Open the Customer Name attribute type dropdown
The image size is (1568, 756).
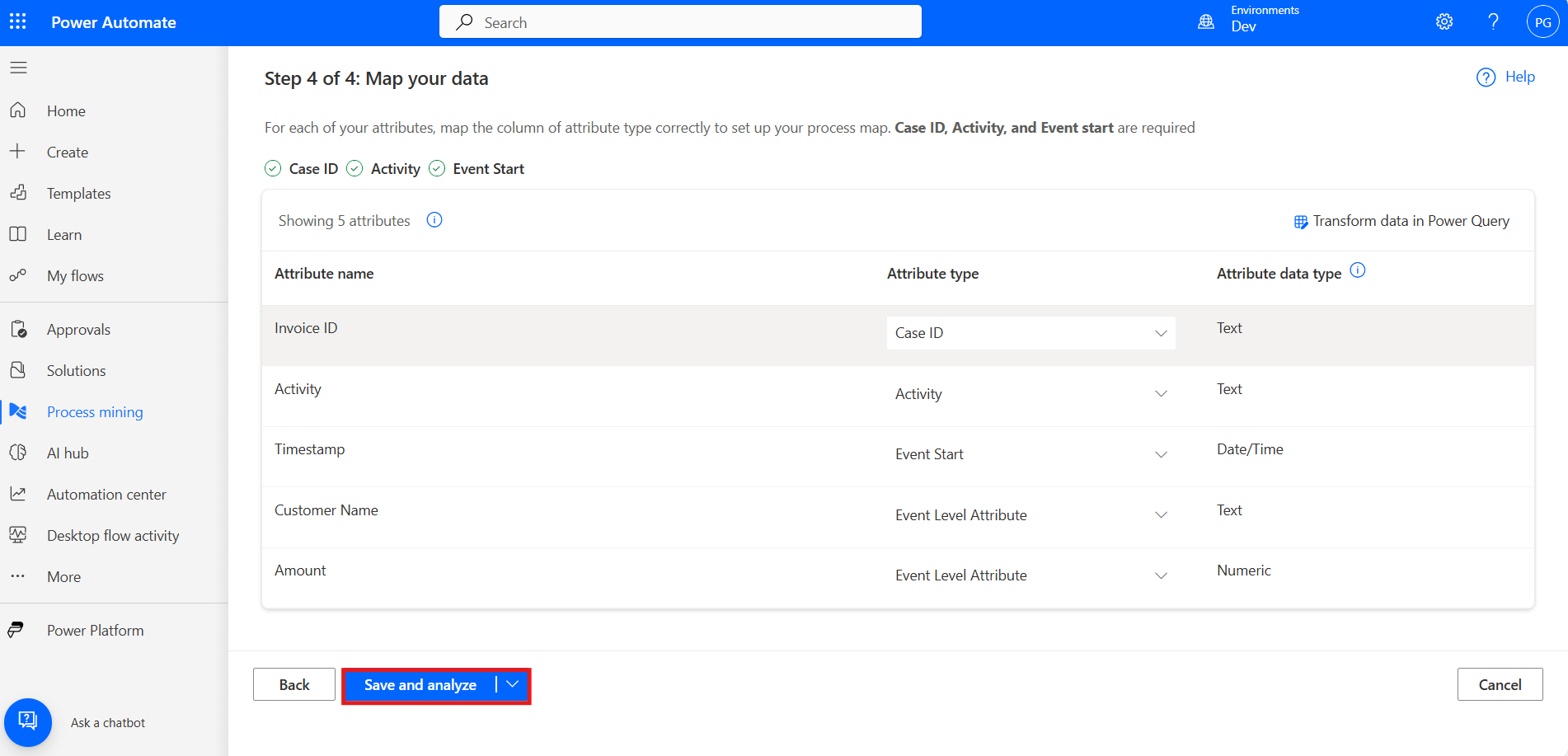coord(1030,515)
